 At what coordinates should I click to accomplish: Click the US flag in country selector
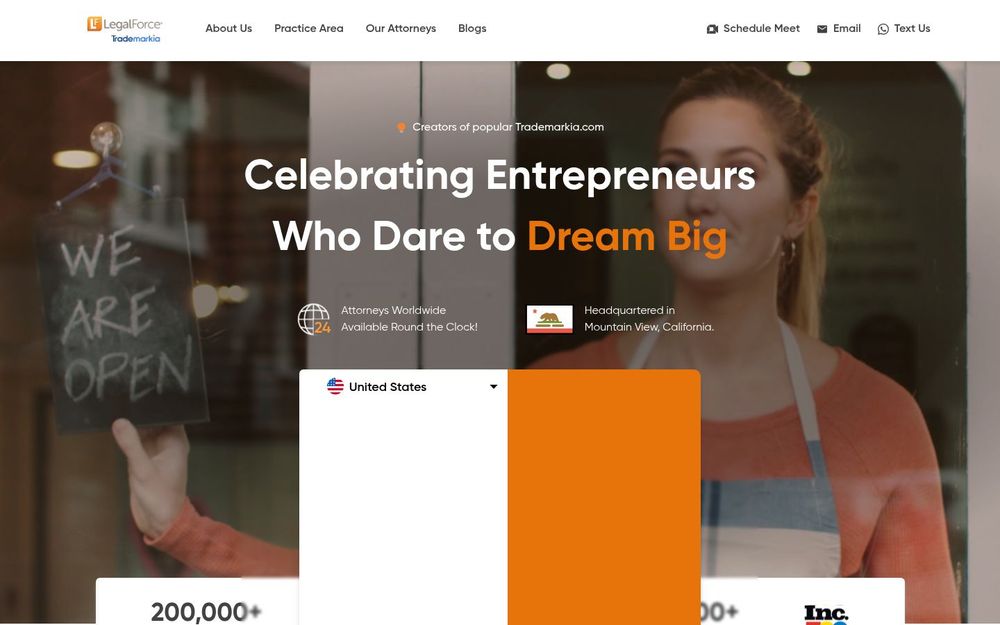click(x=335, y=386)
